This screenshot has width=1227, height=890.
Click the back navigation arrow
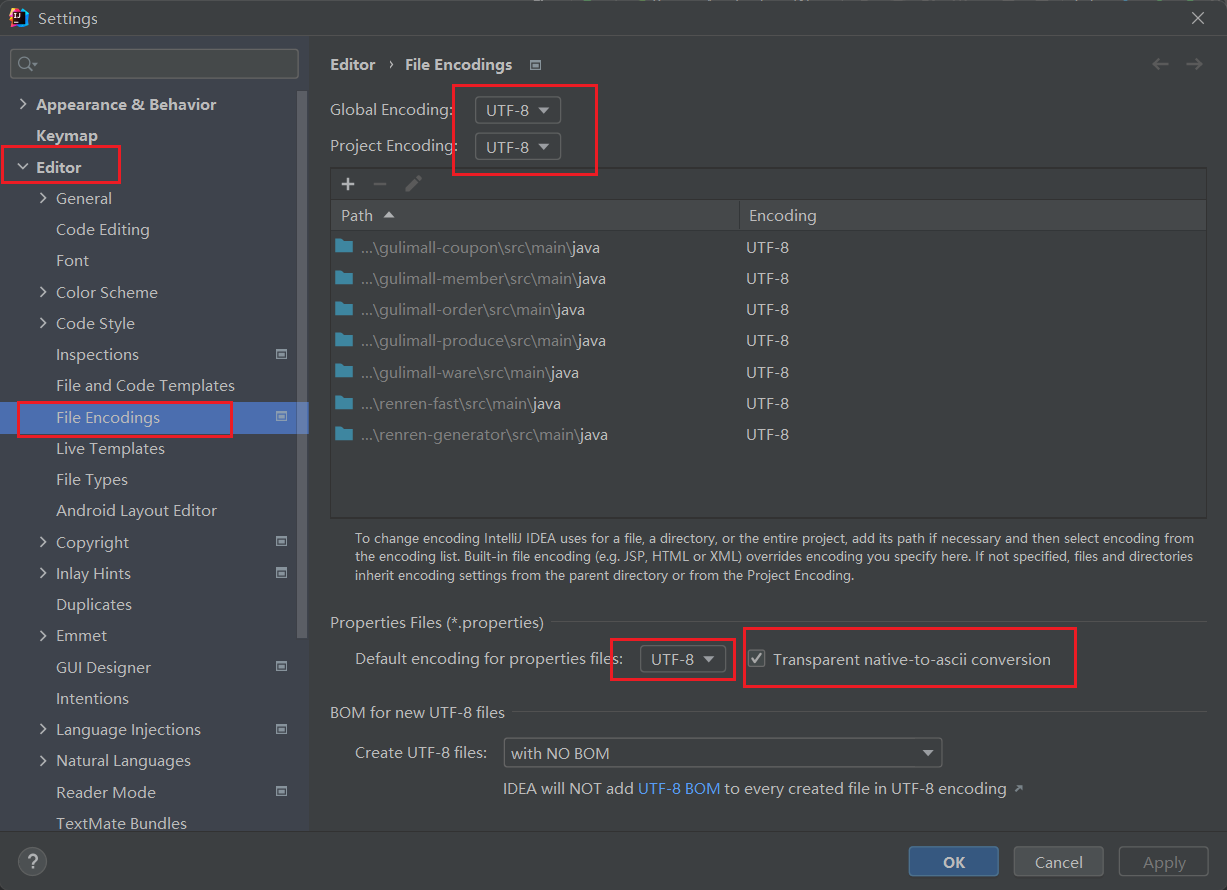pyautogui.click(x=1160, y=64)
